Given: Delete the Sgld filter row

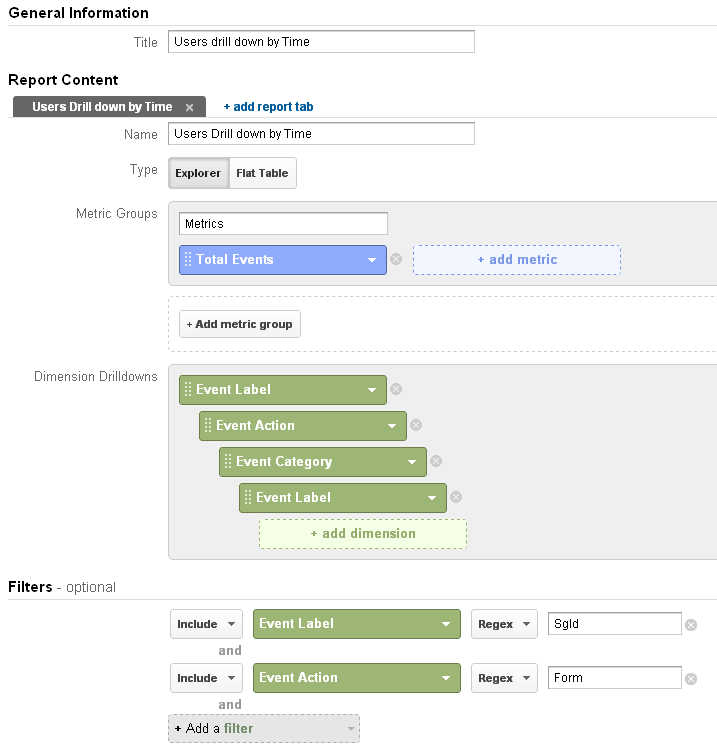Looking at the screenshot, I should pyautogui.click(x=690, y=624).
